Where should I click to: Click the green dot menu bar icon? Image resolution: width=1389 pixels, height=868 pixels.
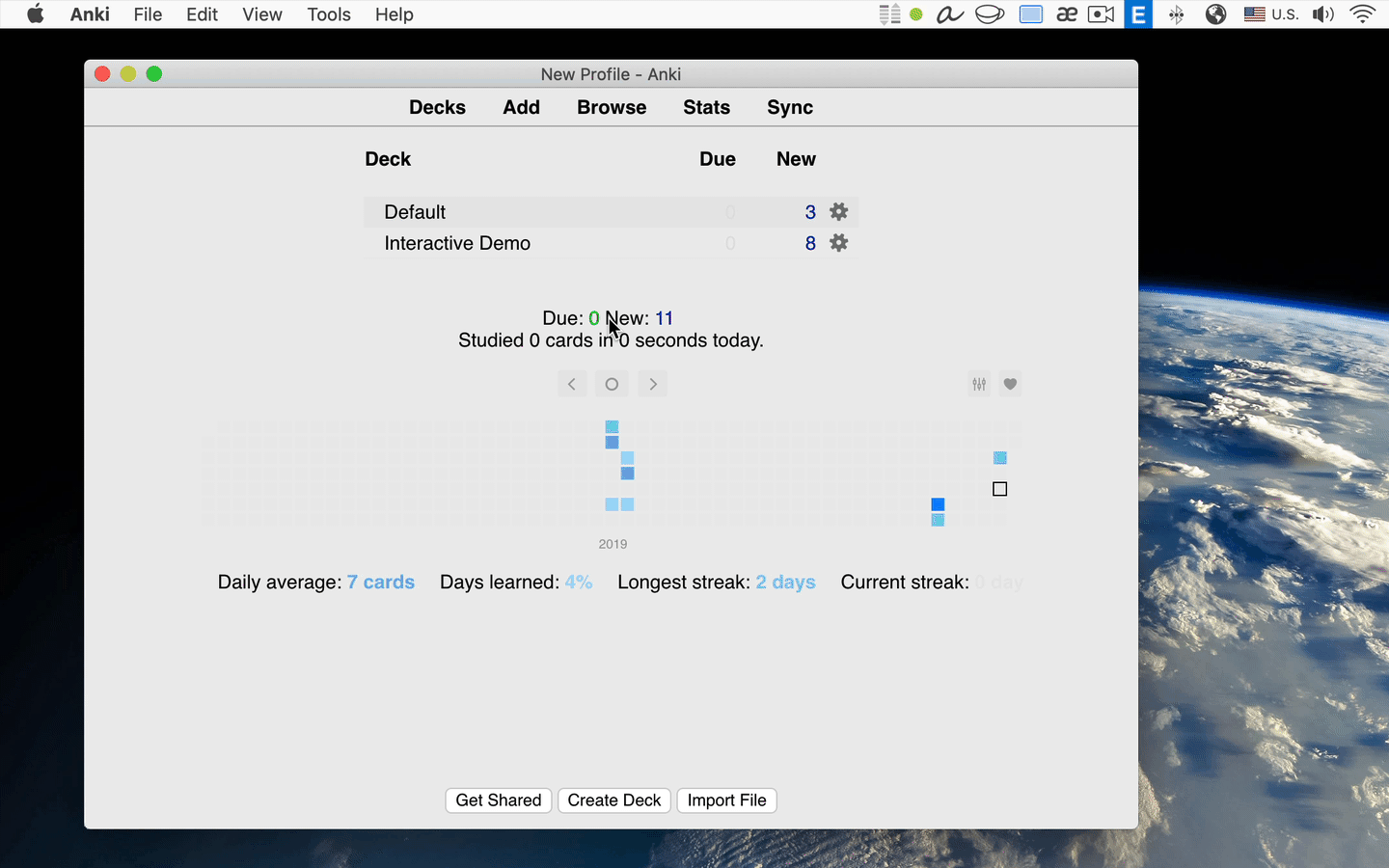tap(916, 14)
